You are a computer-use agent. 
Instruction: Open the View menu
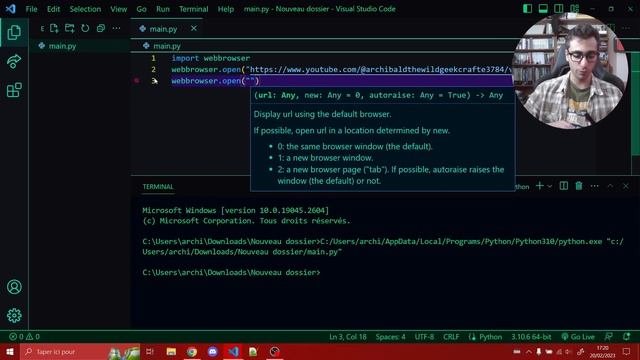coord(118,9)
